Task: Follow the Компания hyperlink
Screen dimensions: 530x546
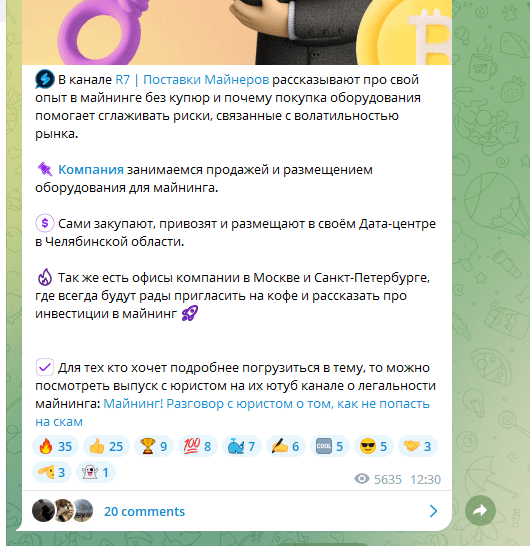Action: click(x=91, y=170)
